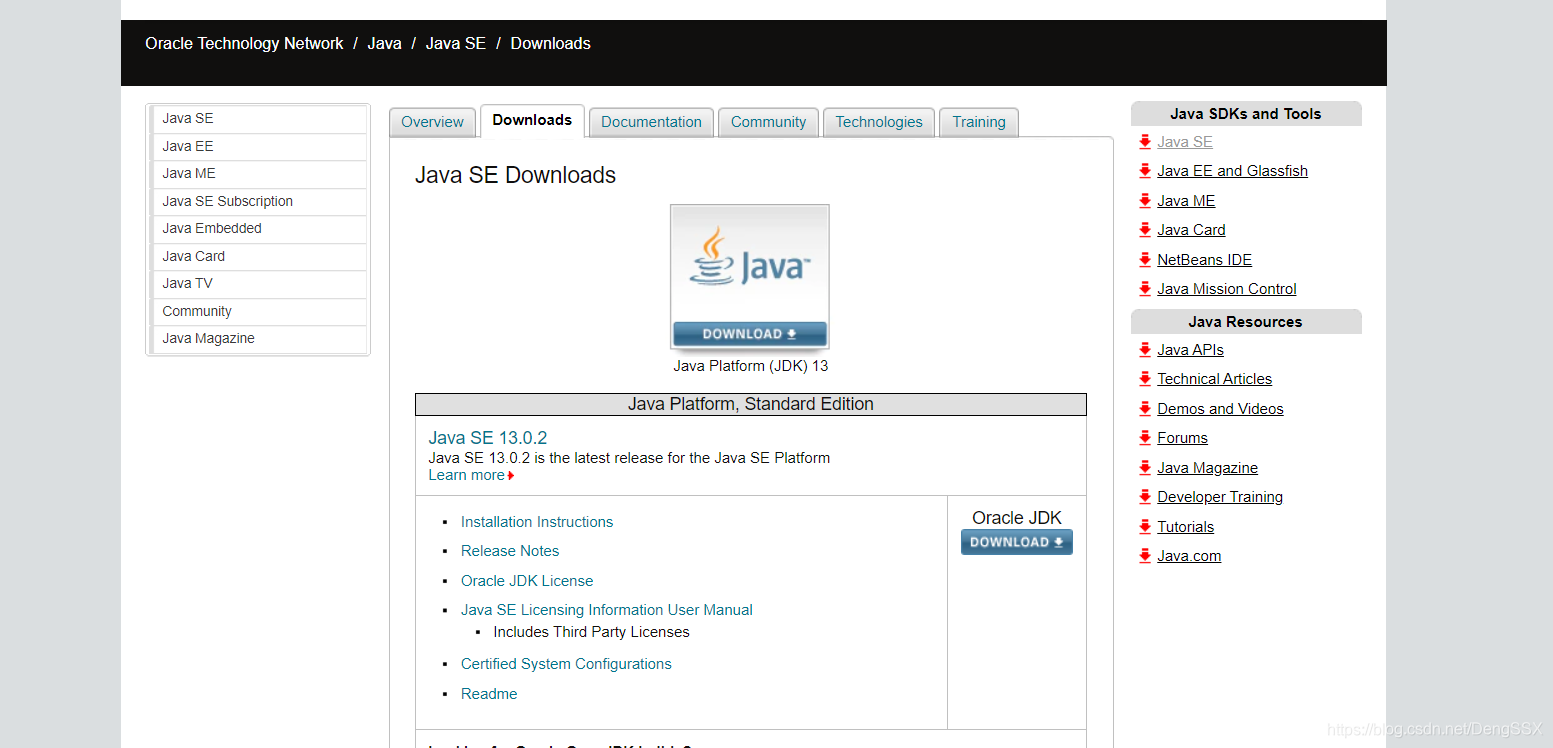Open Java TV sidebar item
Screen dimensions: 1553x748
258,284
